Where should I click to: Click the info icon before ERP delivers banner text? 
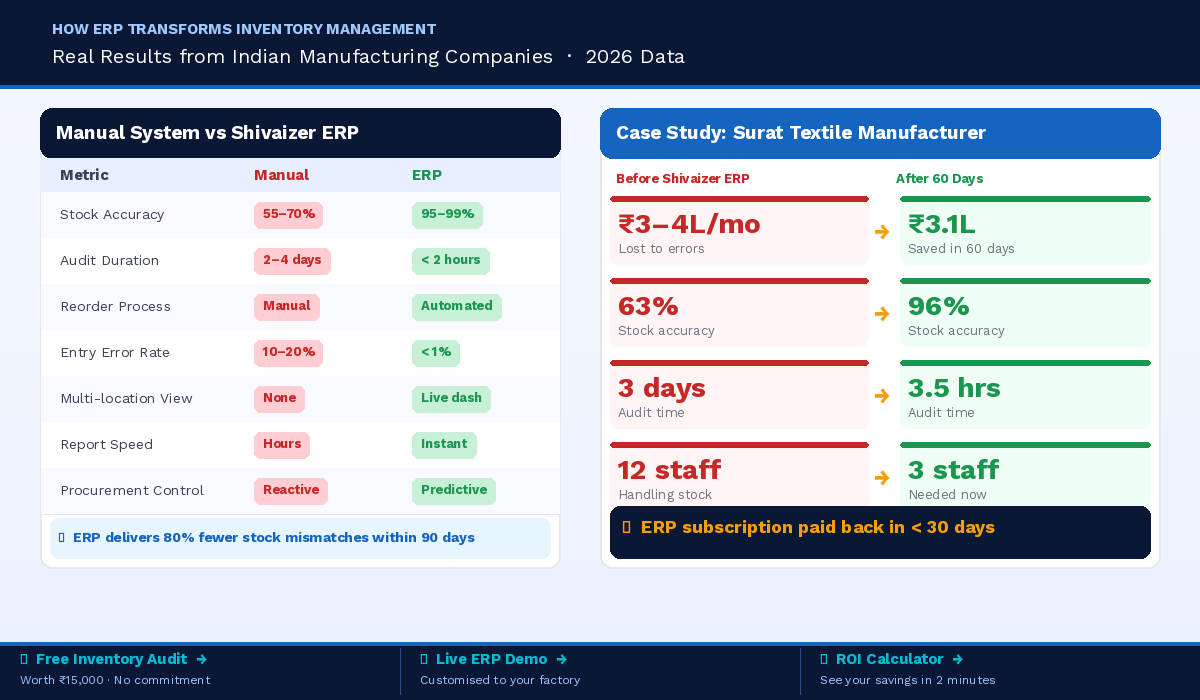(x=62, y=537)
